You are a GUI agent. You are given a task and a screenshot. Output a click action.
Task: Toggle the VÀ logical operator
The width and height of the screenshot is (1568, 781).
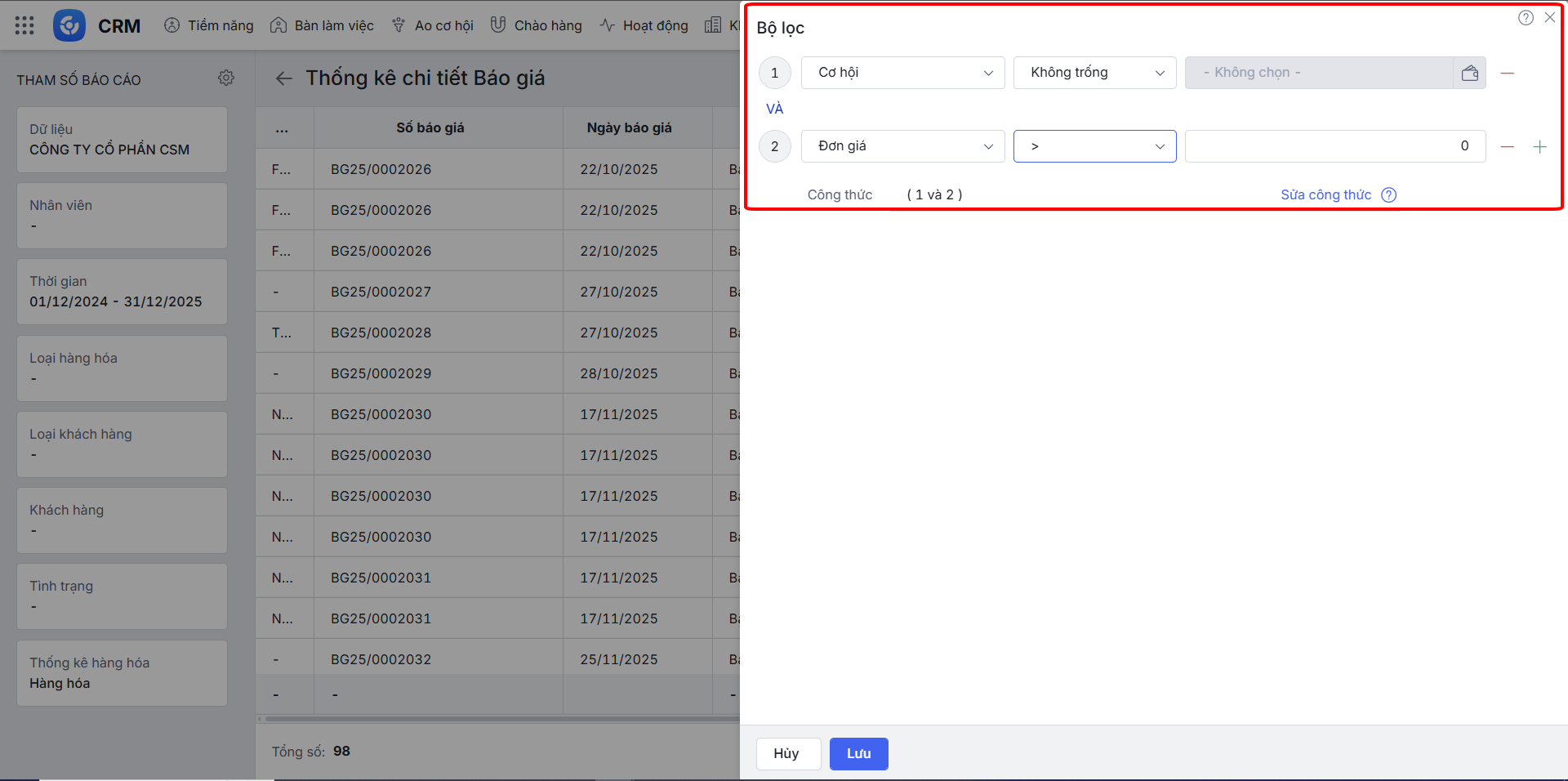(x=774, y=109)
